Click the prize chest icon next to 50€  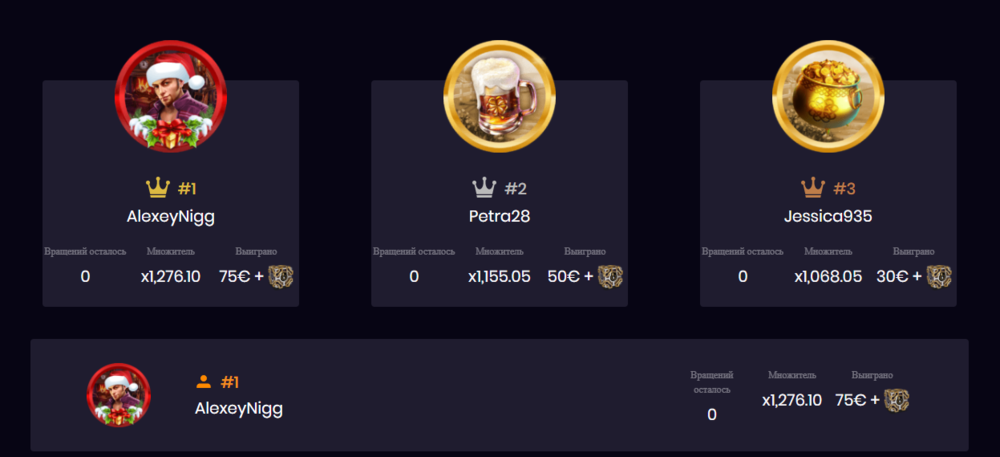tap(610, 276)
